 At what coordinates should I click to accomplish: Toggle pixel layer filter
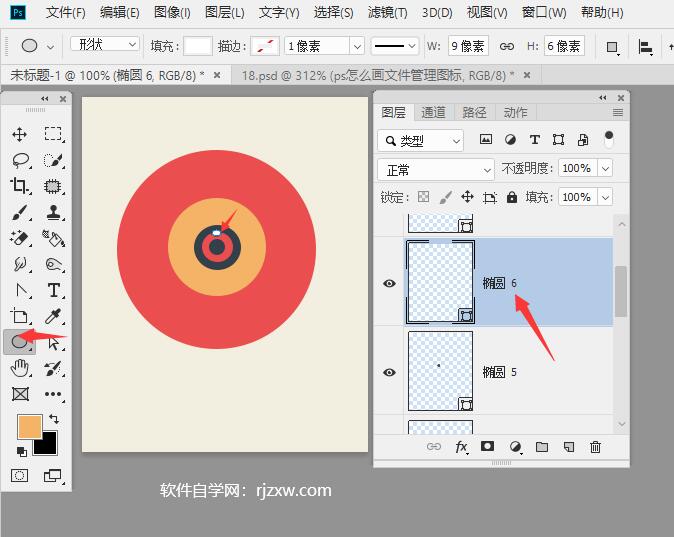[x=486, y=139]
